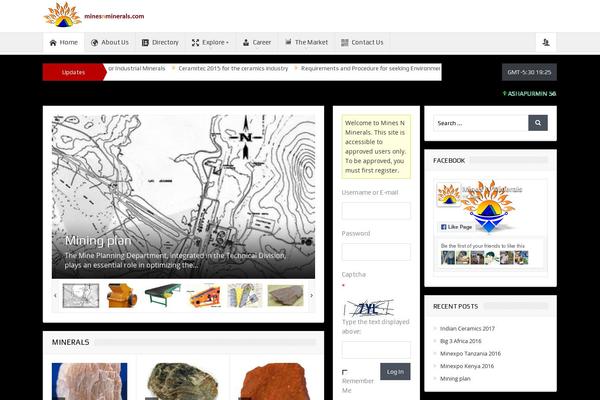Screen dimensions: 600x400
Task: Open the user account icon in navbar
Action: (546, 42)
